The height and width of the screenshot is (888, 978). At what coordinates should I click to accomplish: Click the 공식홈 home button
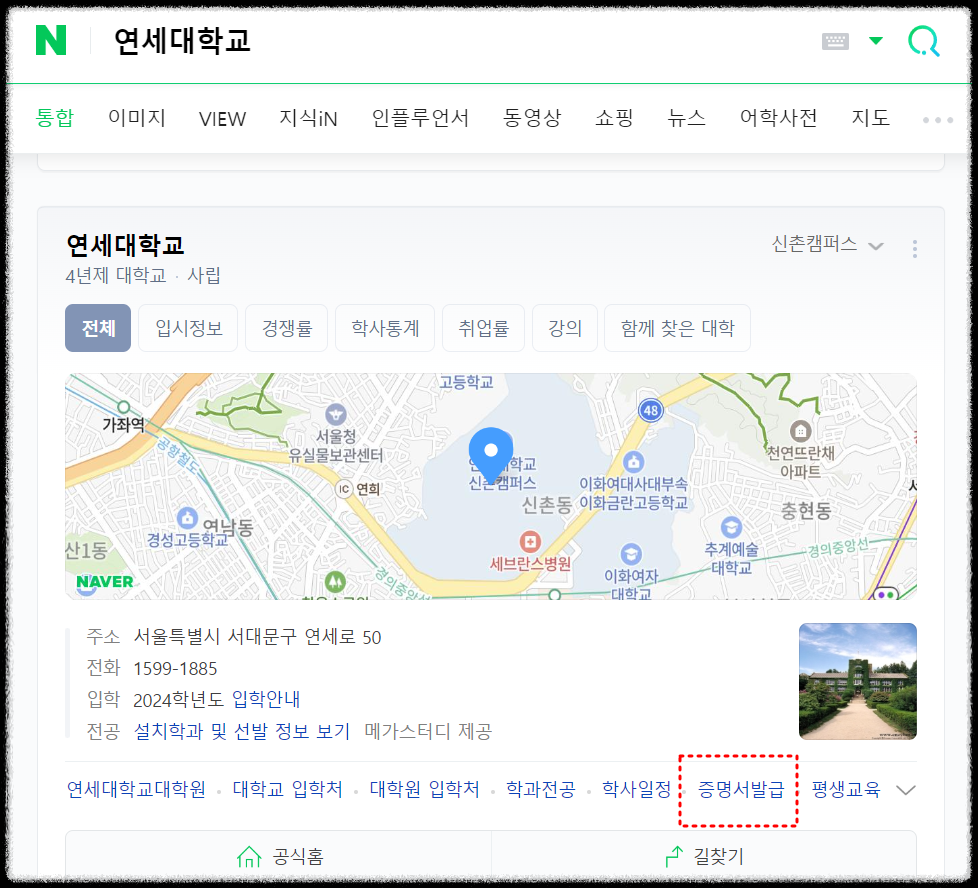(279, 856)
